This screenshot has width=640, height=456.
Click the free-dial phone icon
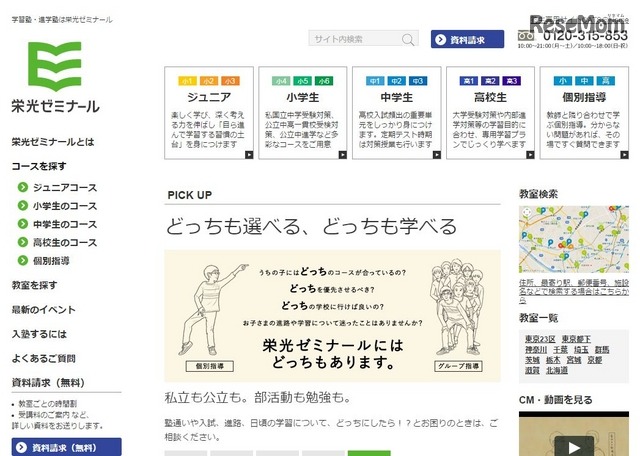click(526, 36)
